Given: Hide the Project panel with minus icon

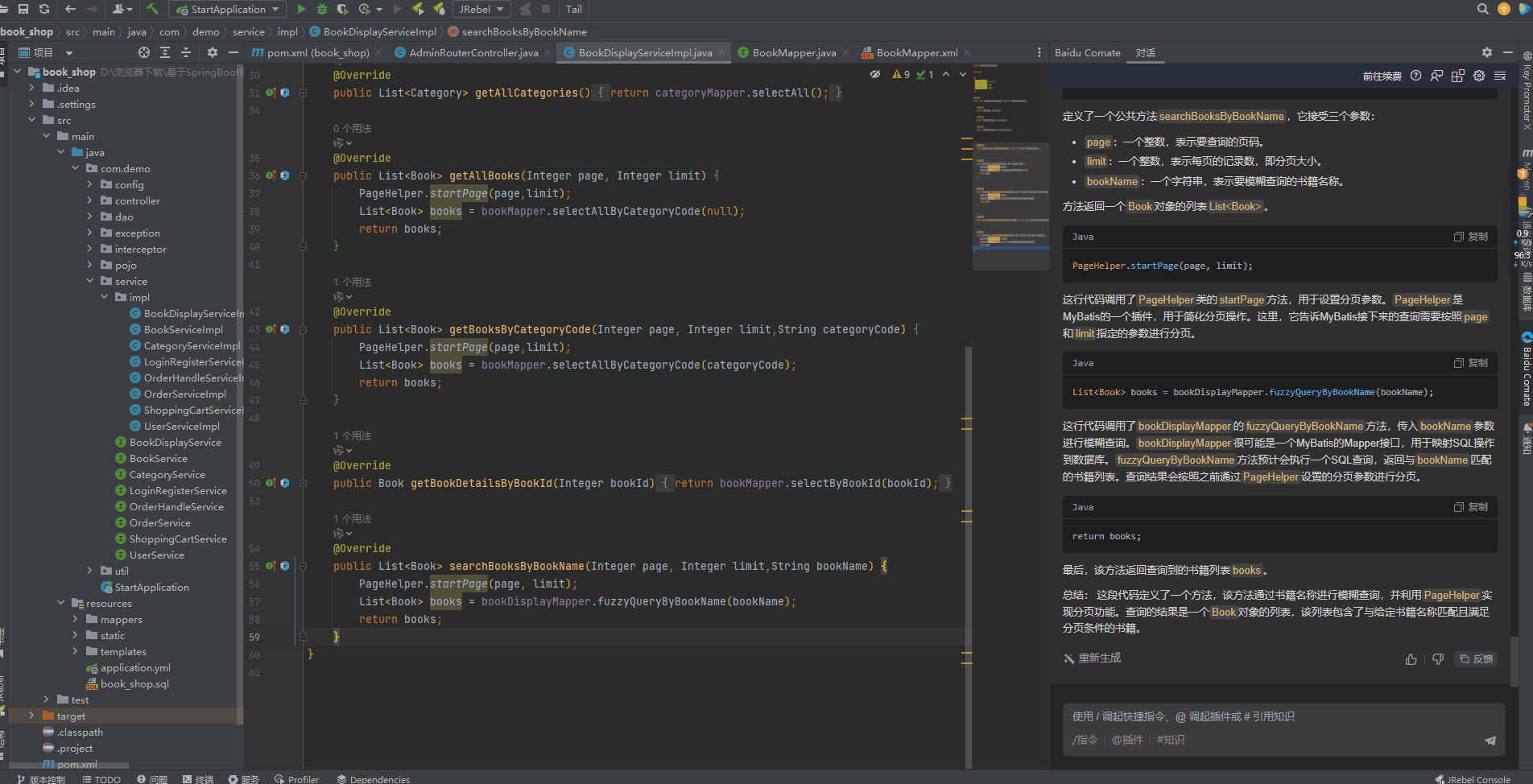Looking at the screenshot, I should (x=233, y=52).
